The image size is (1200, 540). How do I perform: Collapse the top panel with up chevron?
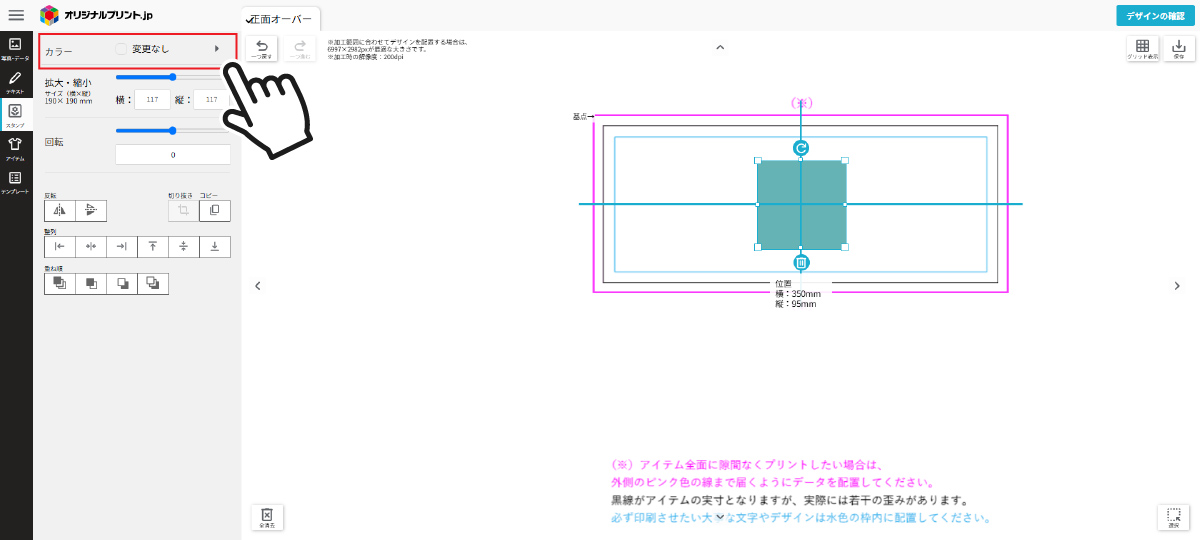(720, 47)
